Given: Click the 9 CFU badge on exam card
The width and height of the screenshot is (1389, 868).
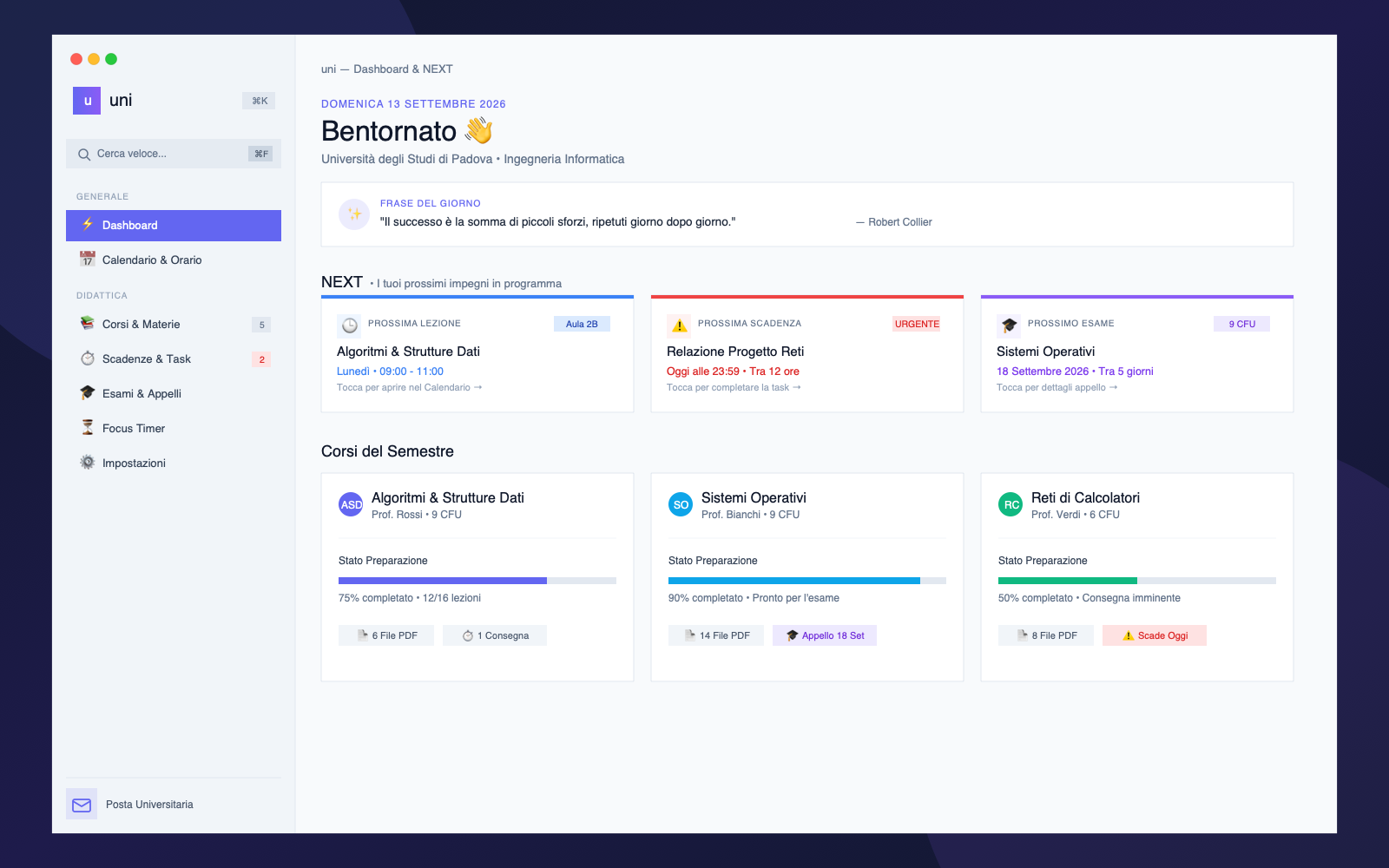Looking at the screenshot, I should [1241, 324].
